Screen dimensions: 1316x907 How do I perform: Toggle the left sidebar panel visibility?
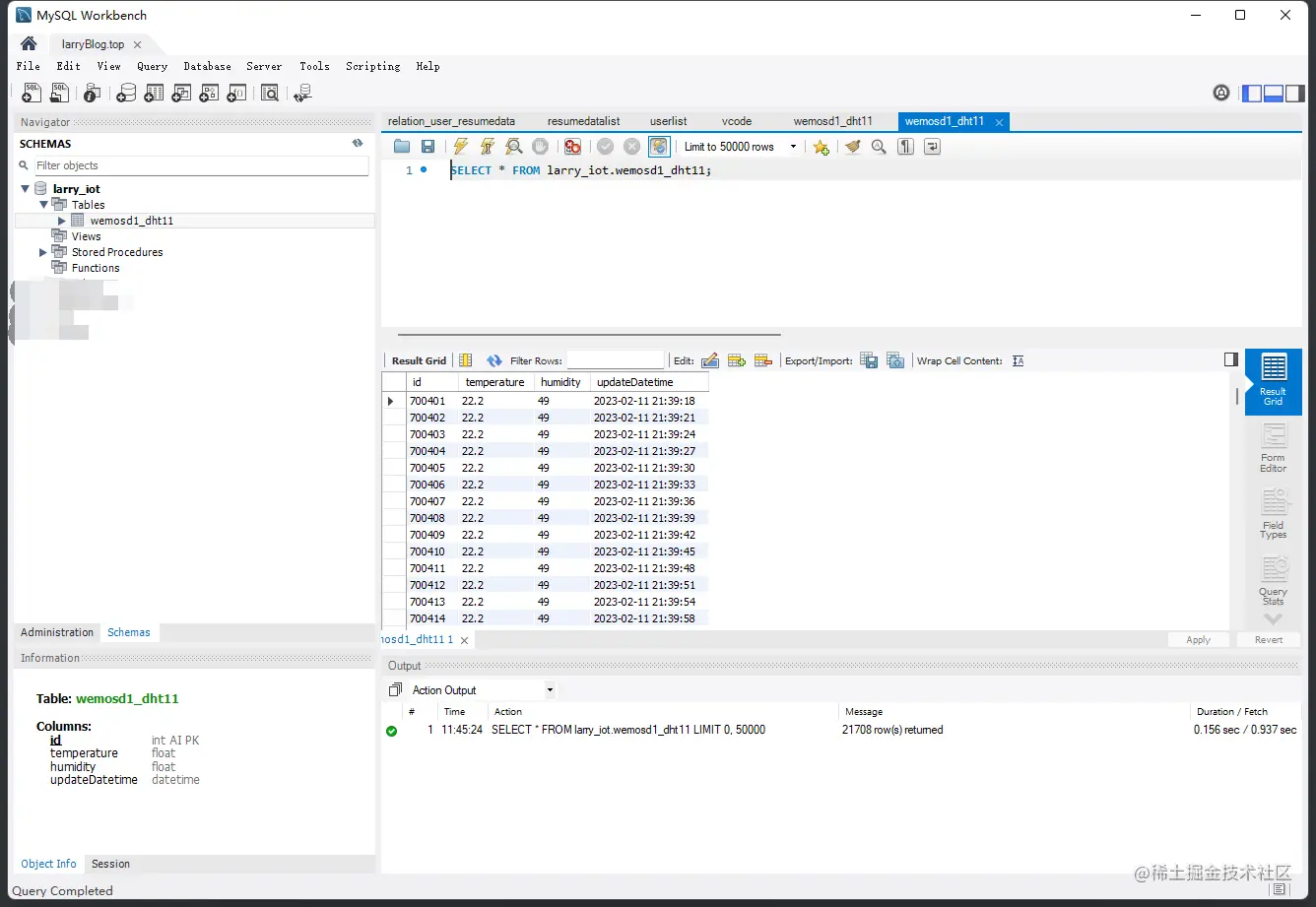pyautogui.click(x=1252, y=94)
